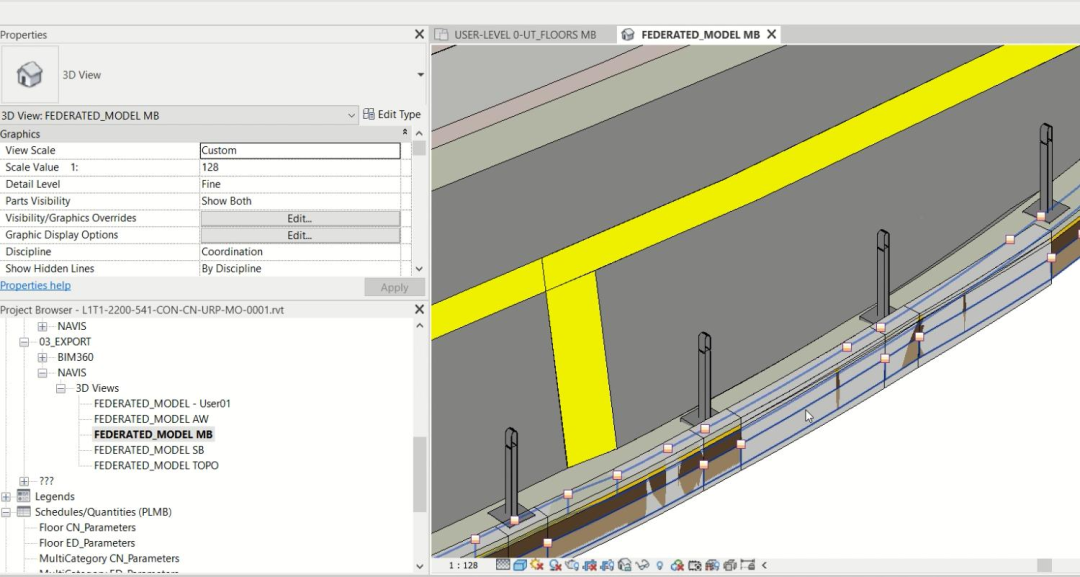Select the FEDERATED_MODEL MB view tab
This screenshot has width=1080, height=577.
coord(700,34)
